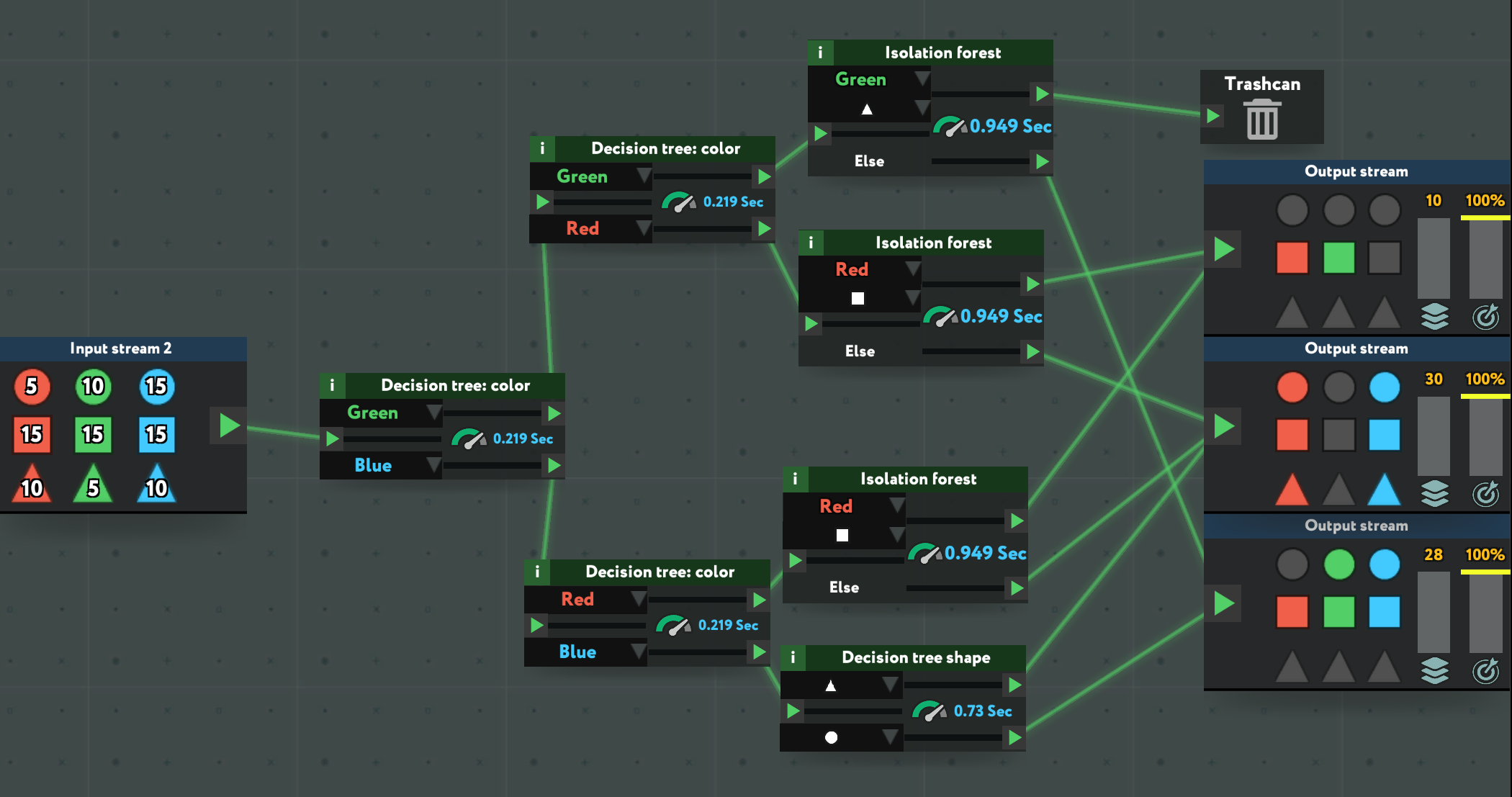This screenshot has height=797, width=1512.
Task: Open info of Green/Red Decision tree: color node
Action: click(x=542, y=148)
